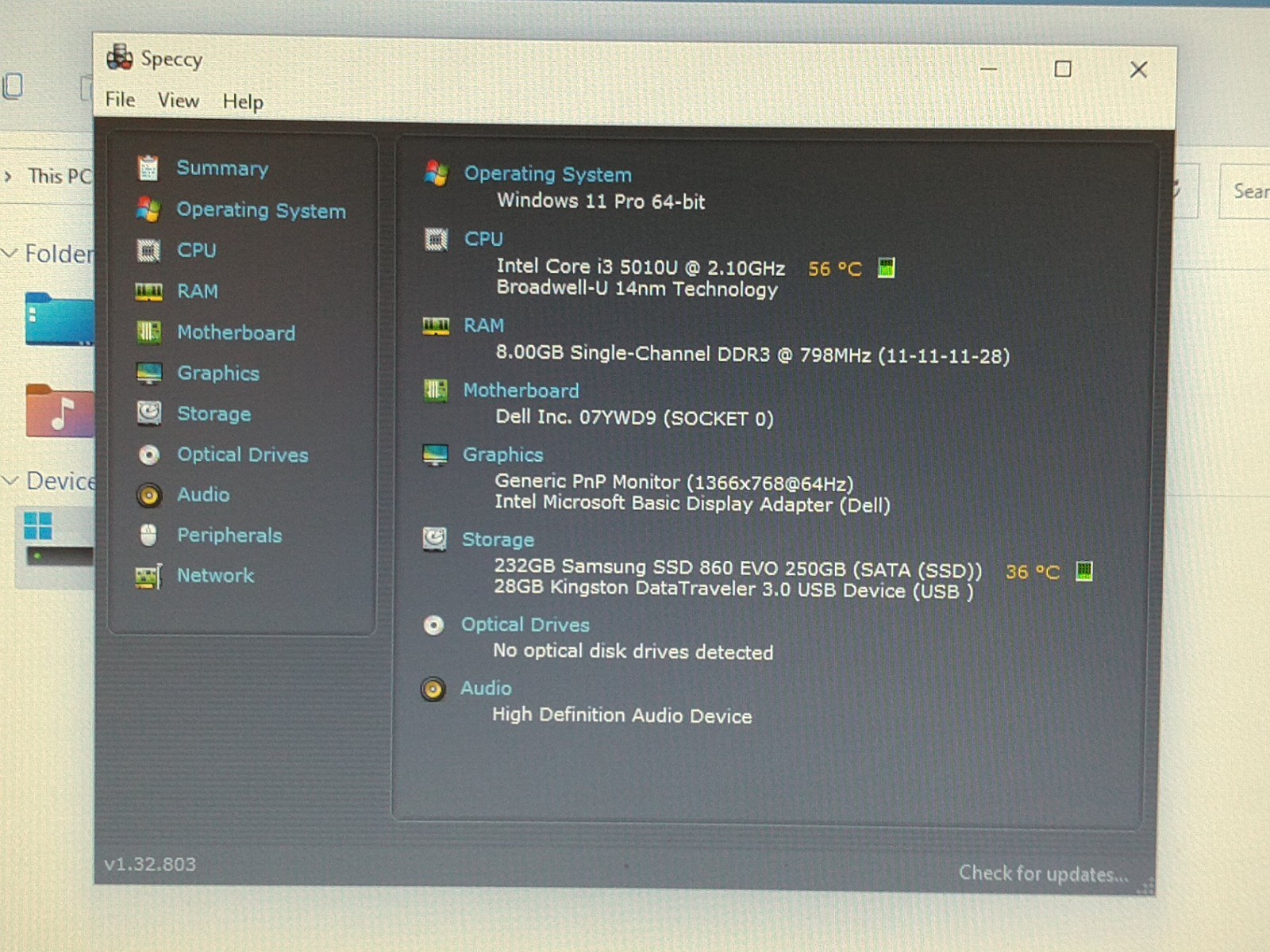
Task: Click the sidebar RAM stick icon
Action: click(148, 292)
